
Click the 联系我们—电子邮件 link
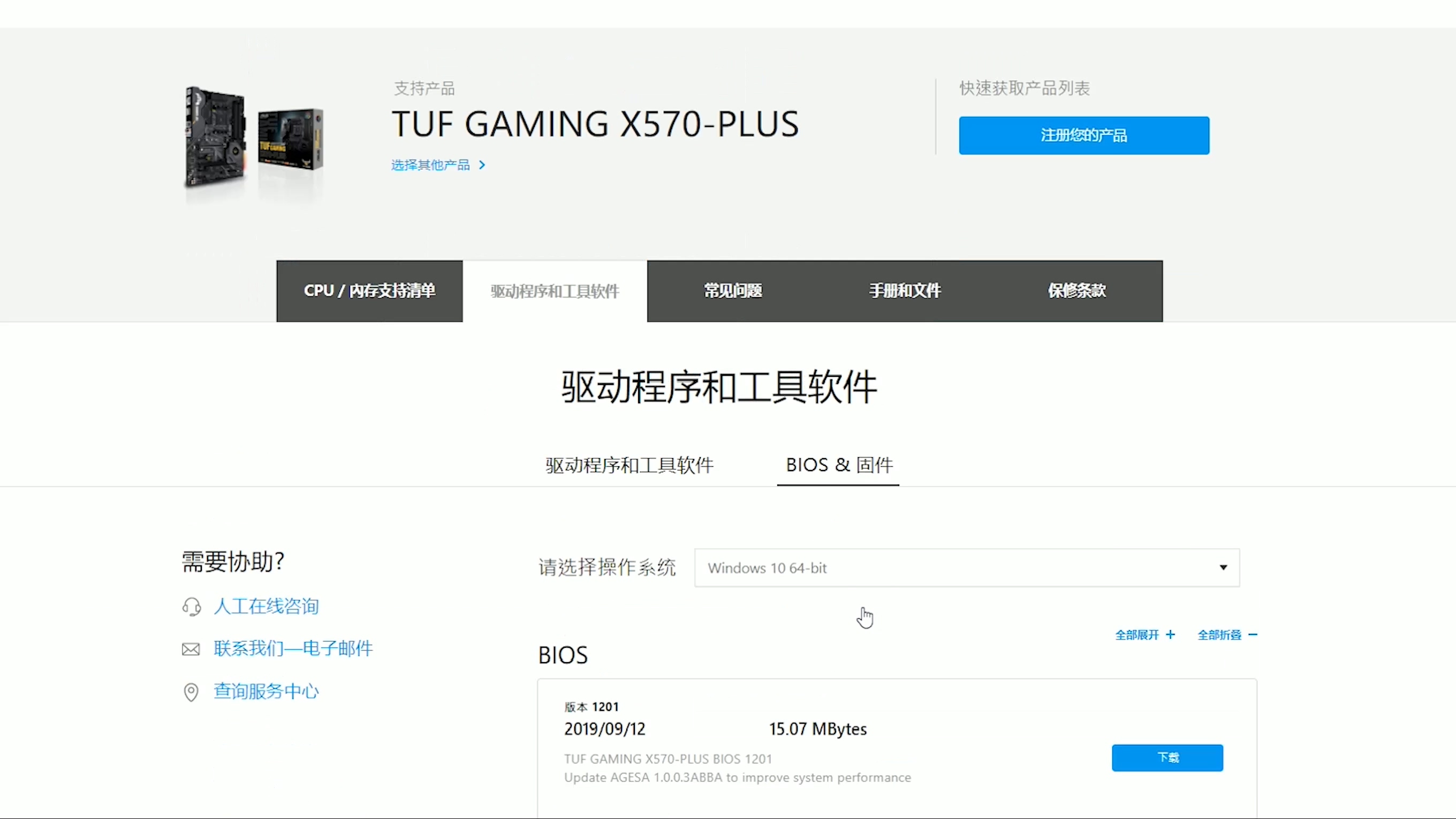pyautogui.click(x=293, y=648)
